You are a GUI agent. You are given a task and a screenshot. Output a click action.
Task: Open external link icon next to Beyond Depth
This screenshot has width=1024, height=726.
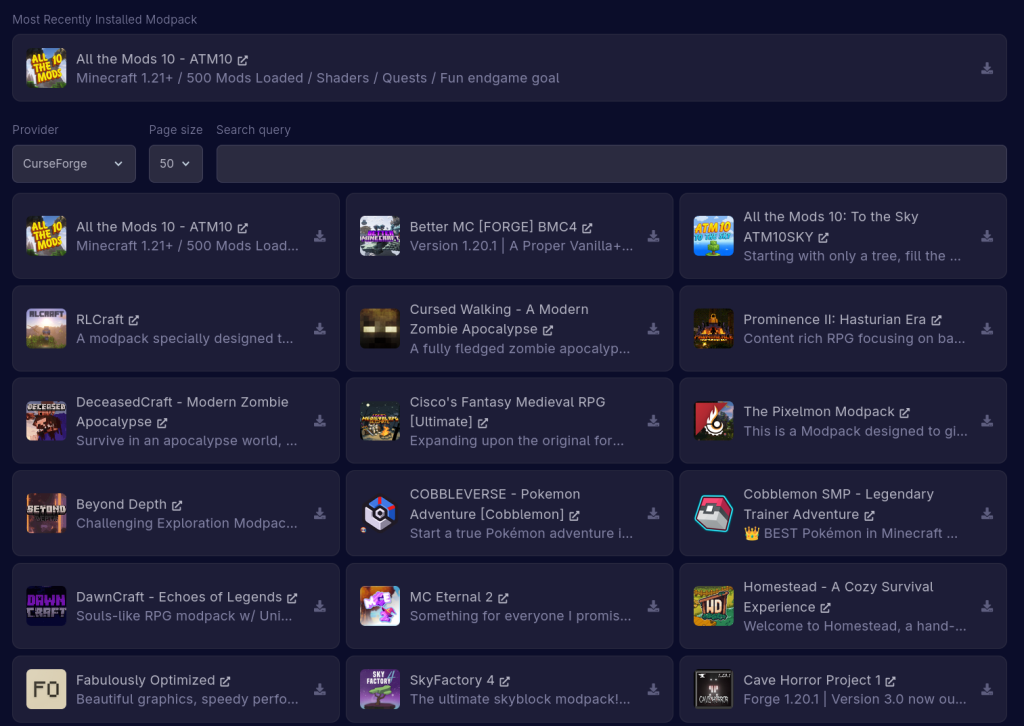[x=177, y=505]
